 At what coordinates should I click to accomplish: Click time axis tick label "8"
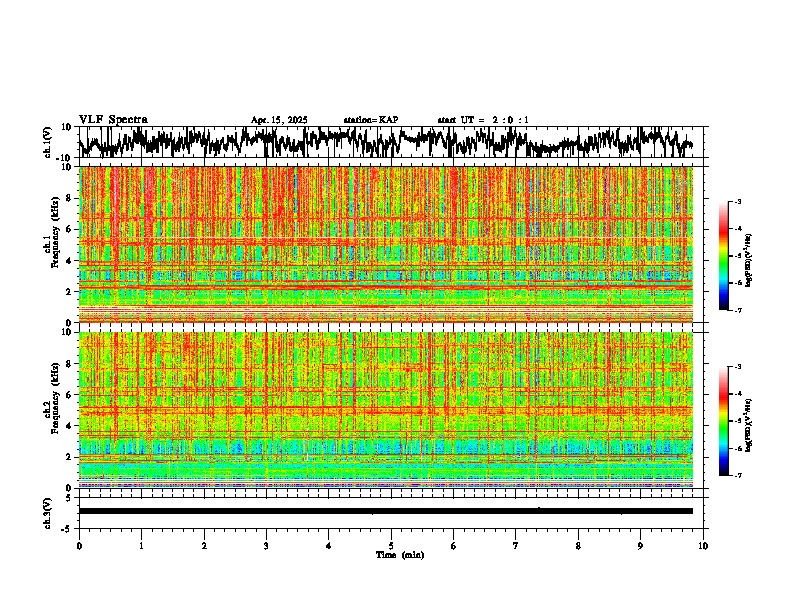[578, 546]
